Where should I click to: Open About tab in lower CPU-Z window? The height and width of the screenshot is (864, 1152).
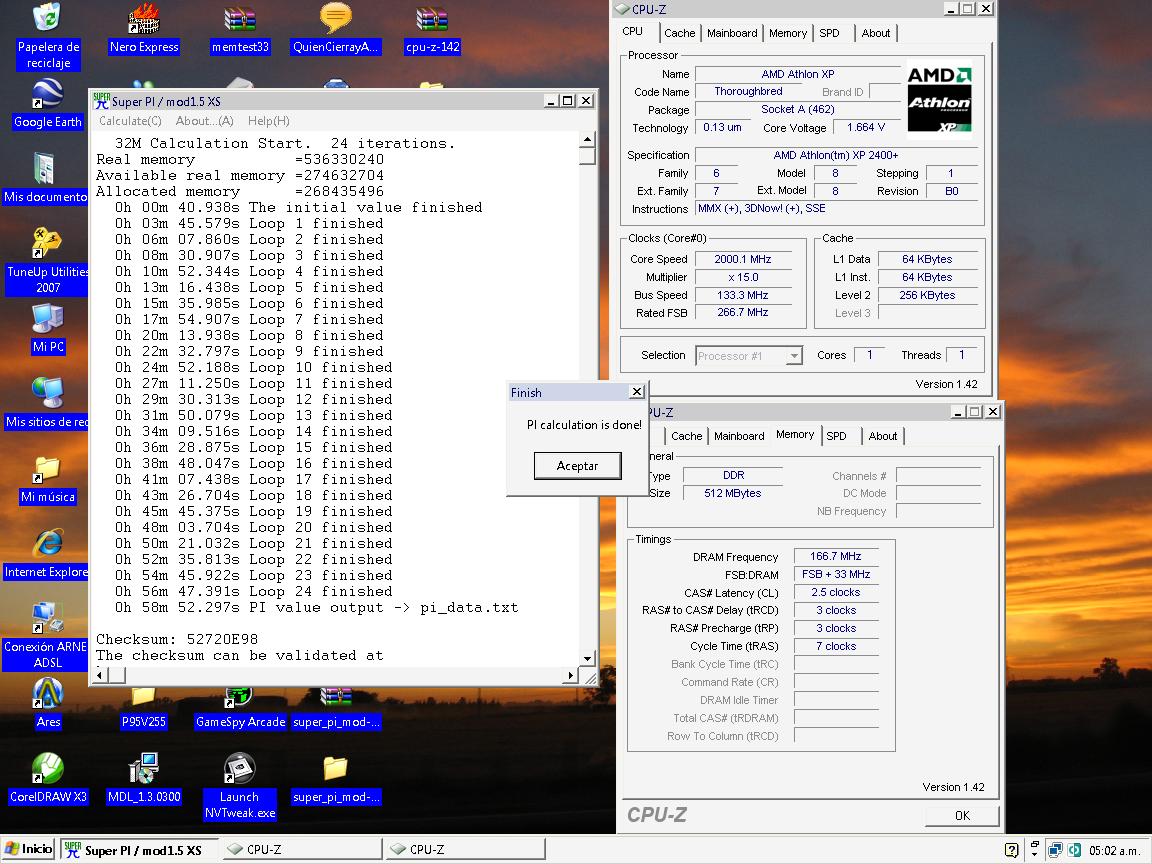coord(882,436)
